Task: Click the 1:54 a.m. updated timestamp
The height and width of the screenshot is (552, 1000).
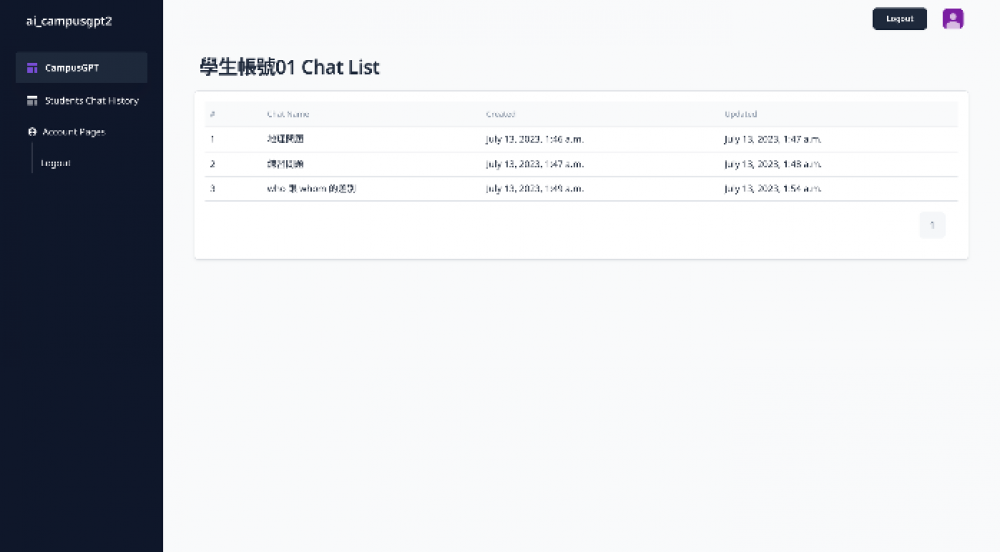Action: pos(772,189)
